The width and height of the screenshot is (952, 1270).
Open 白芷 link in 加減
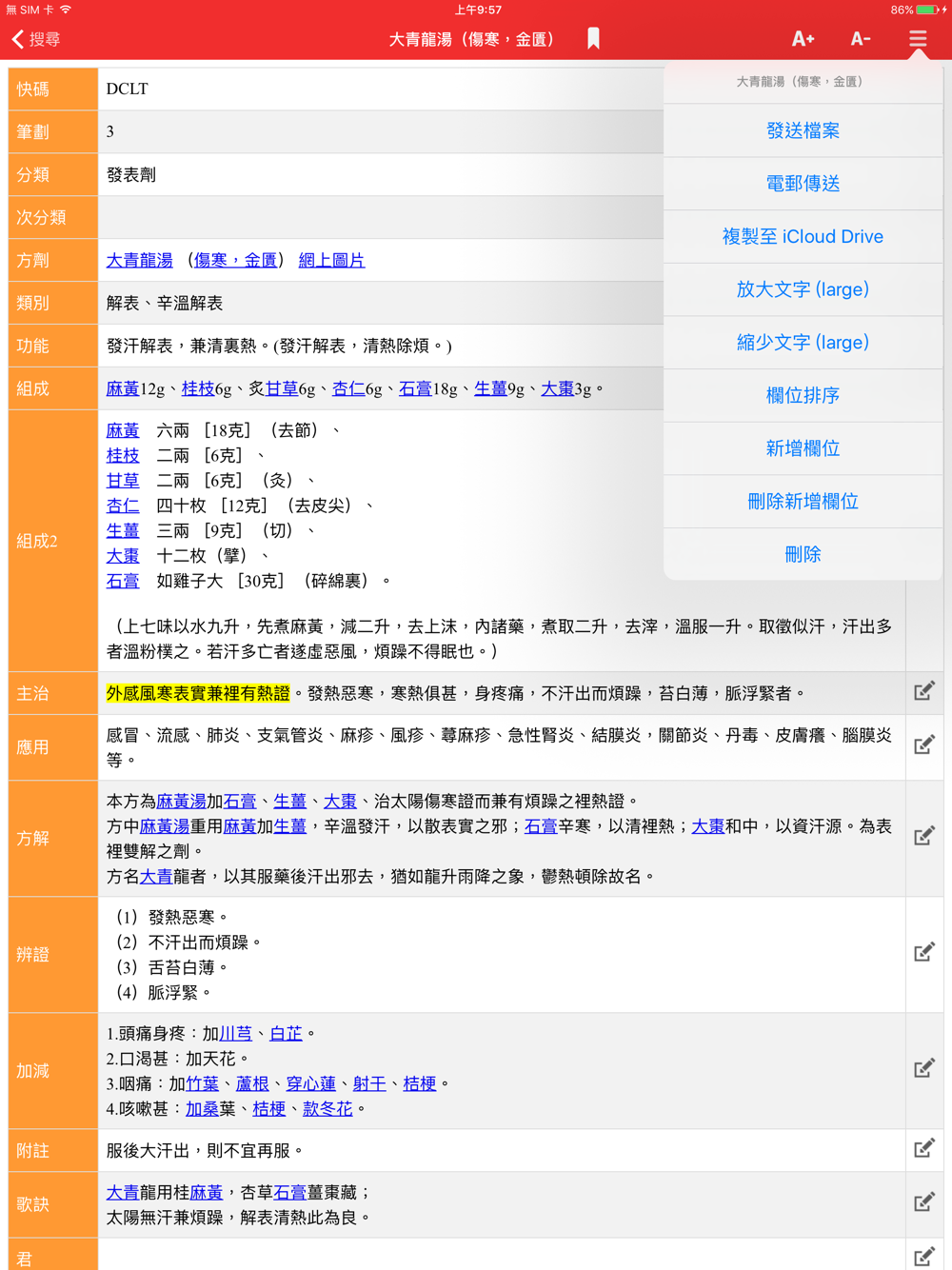tap(286, 1033)
